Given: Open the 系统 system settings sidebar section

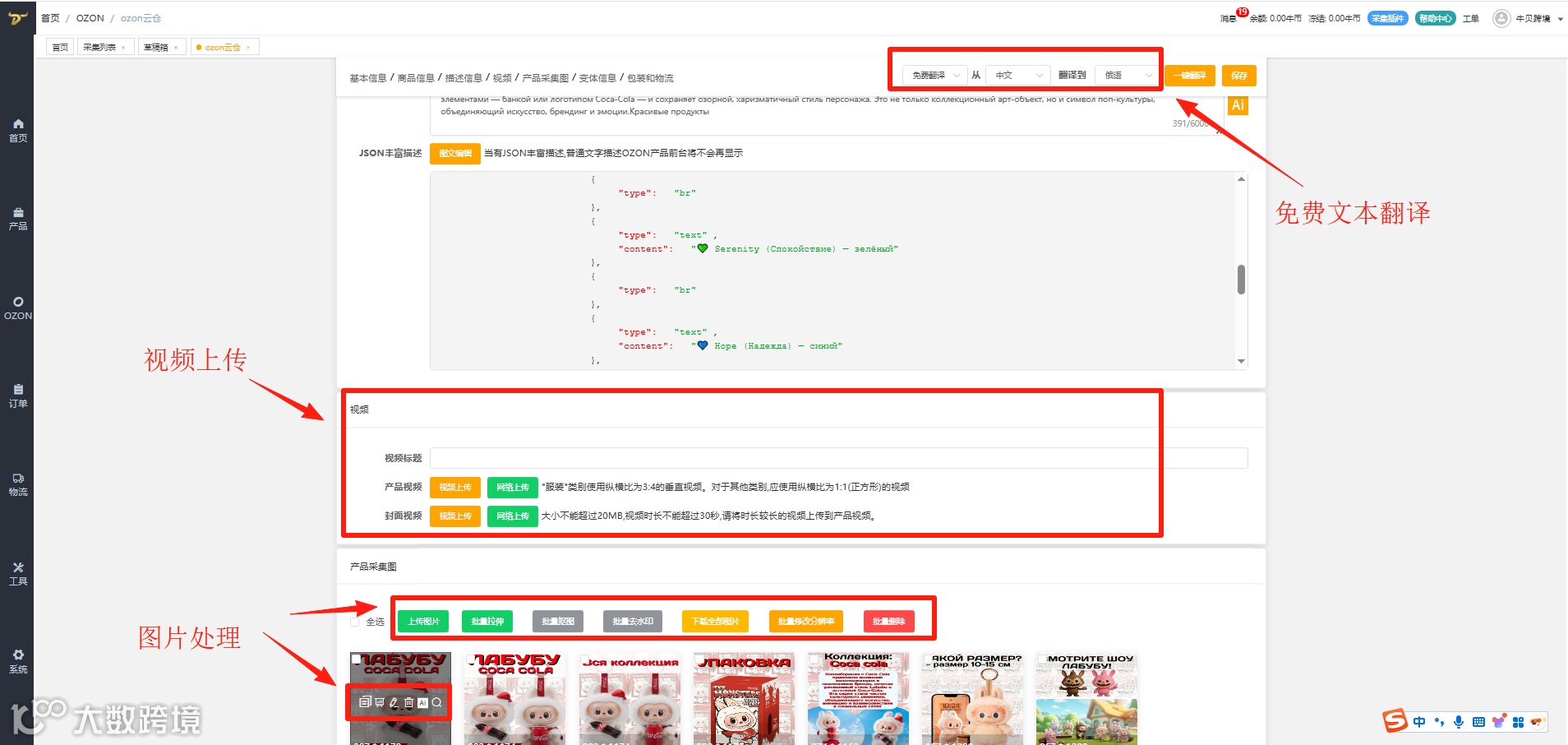Looking at the screenshot, I should coord(18,662).
